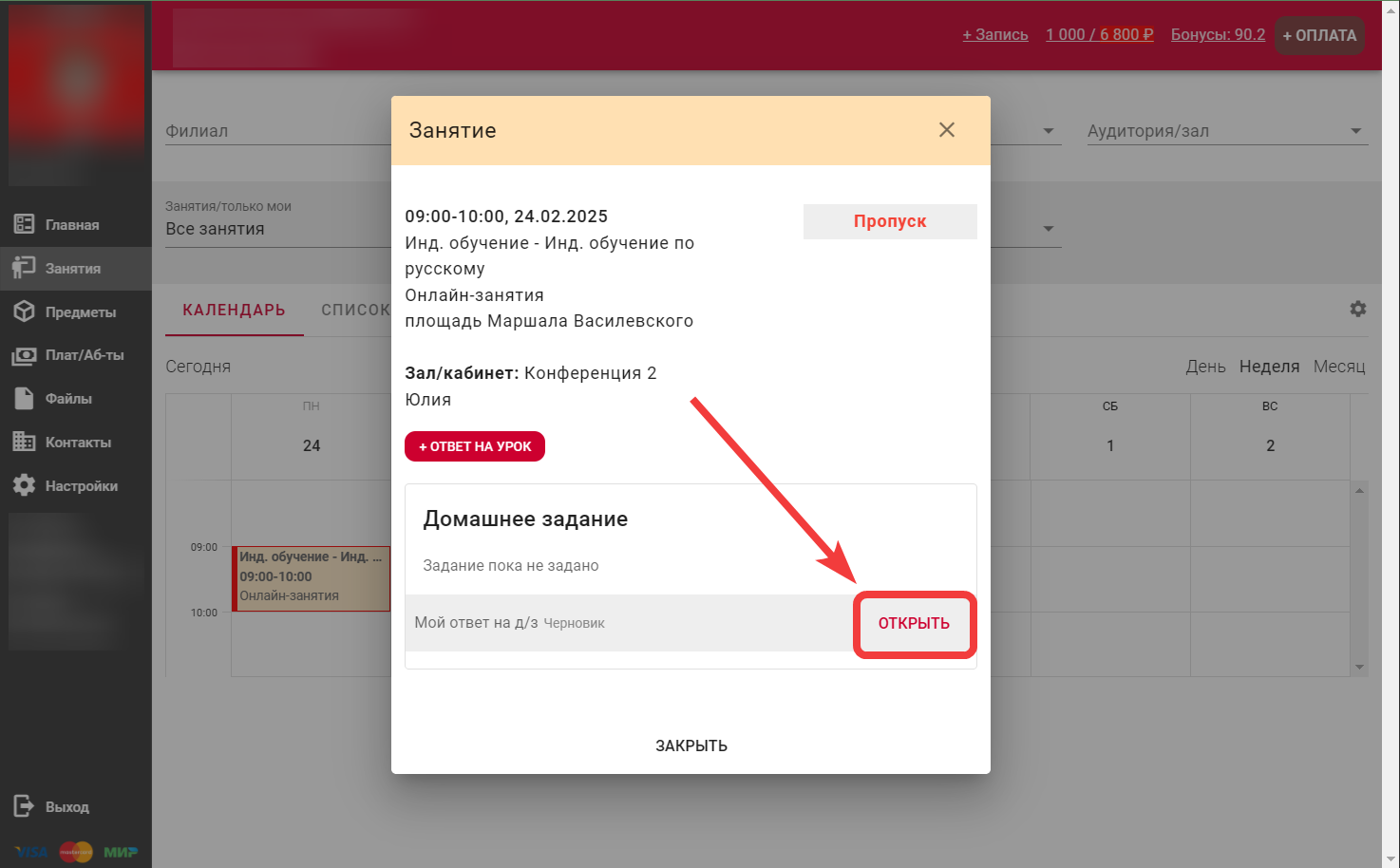
Task: Click the Выход logout icon
Action: point(24,806)
